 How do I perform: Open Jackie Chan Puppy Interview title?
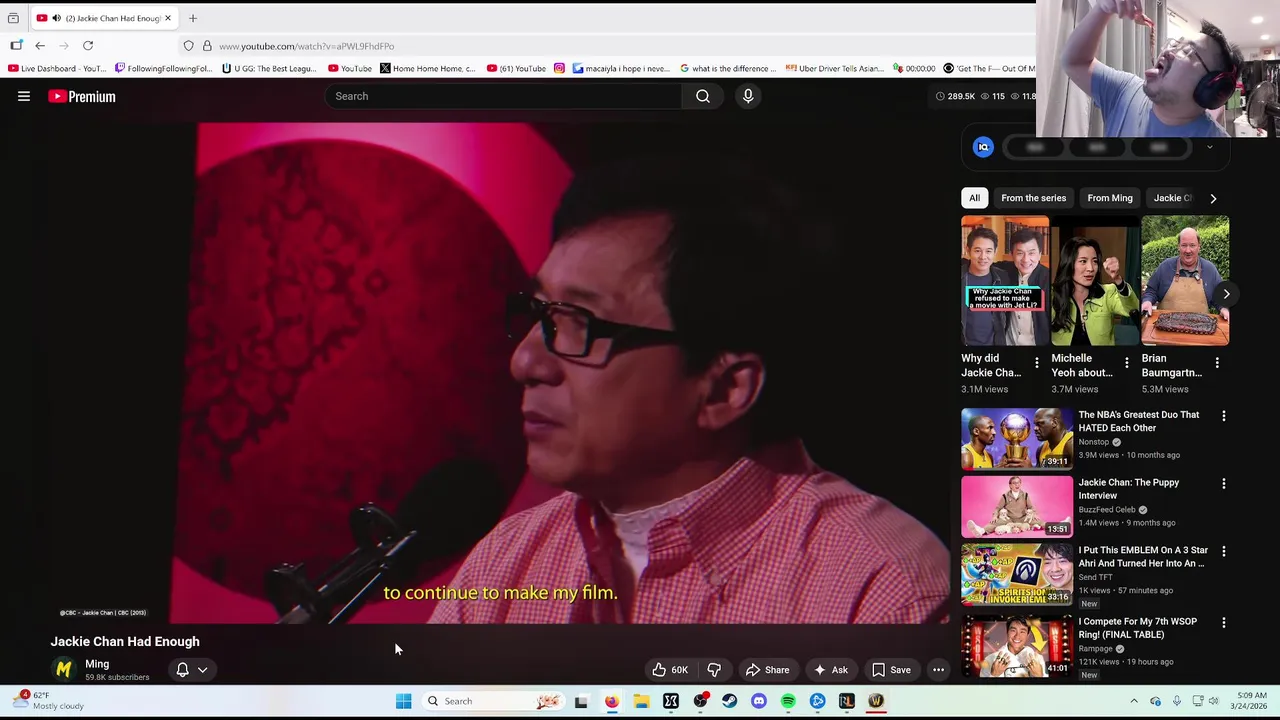(1128, 489)
